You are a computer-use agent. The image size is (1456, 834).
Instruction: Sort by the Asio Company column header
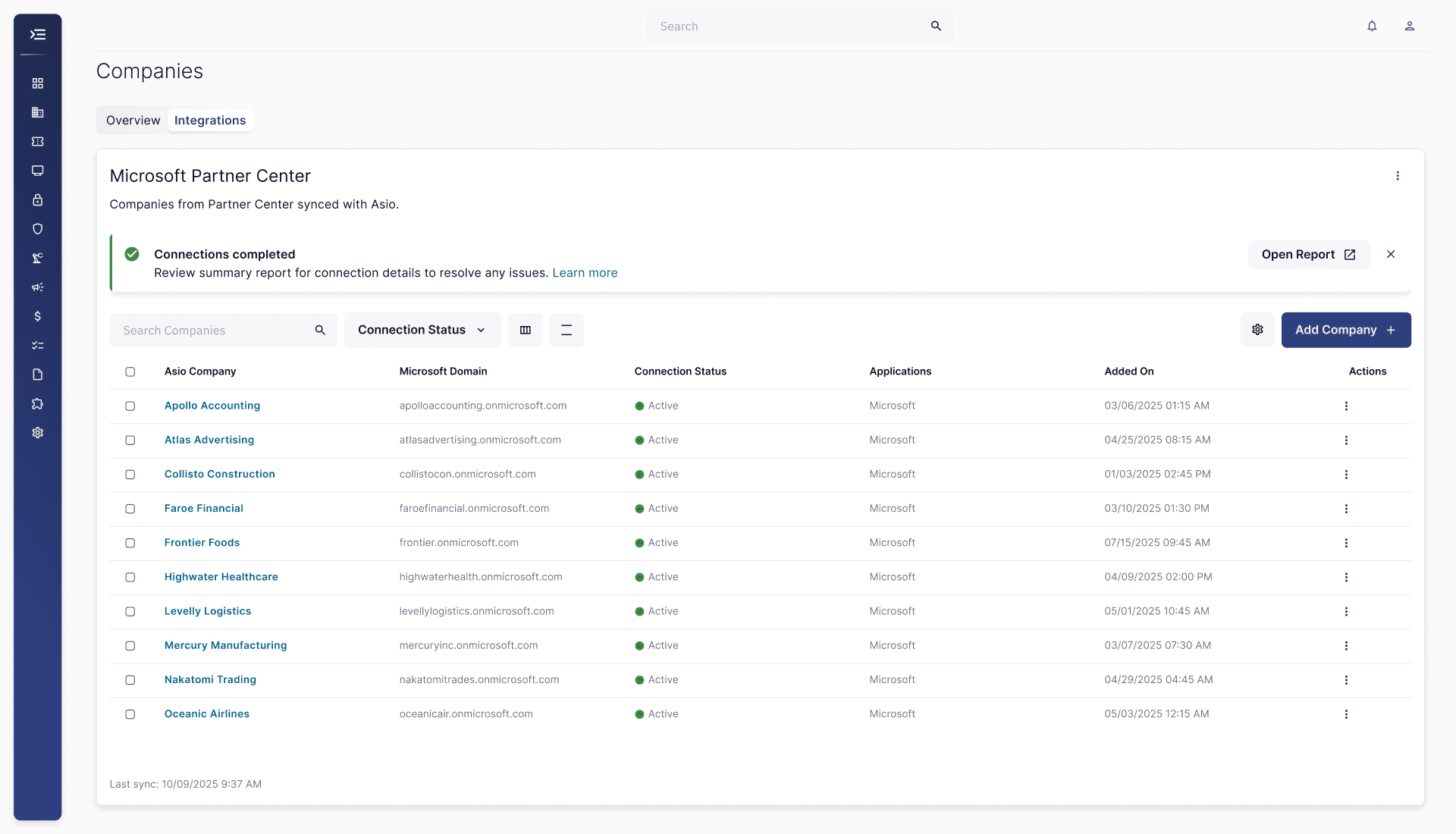200,372
